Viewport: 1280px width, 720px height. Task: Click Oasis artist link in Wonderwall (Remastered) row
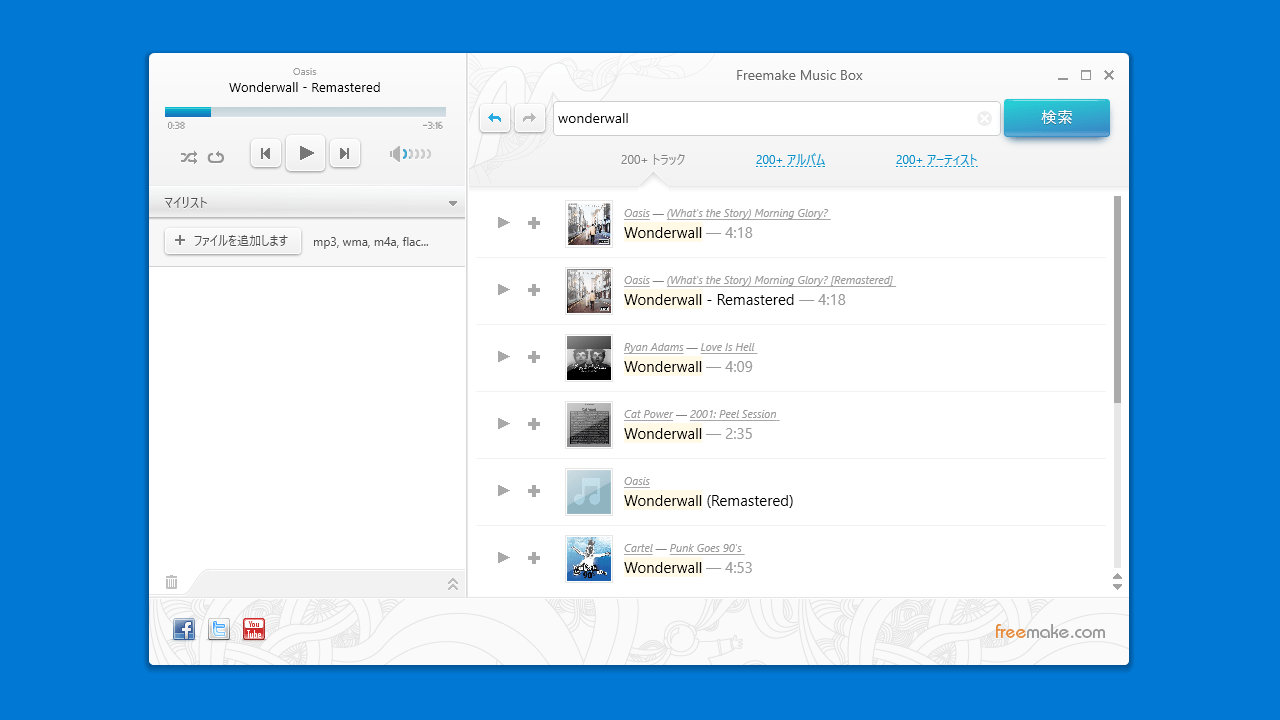(637, 481)
